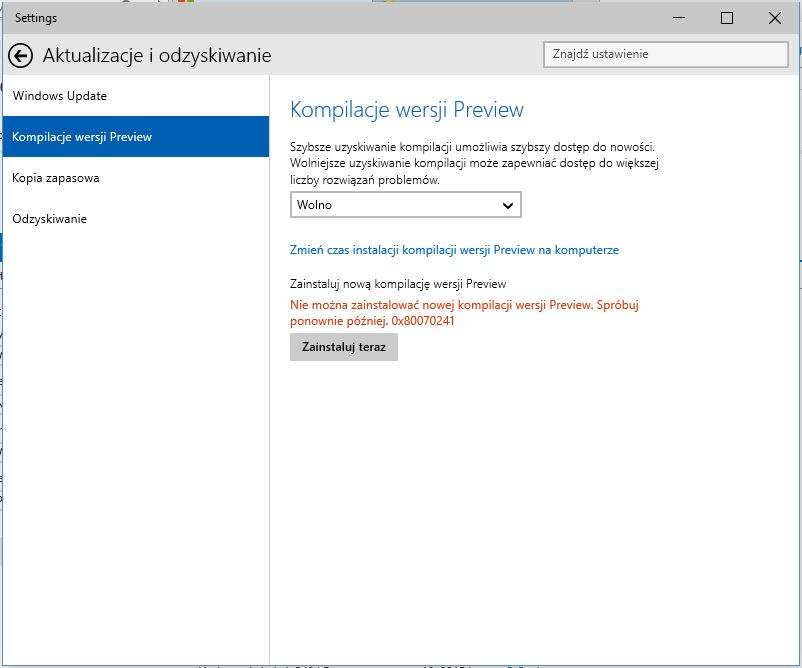Open link Zmień czas instalacji kompilacji

click(454, 250)
